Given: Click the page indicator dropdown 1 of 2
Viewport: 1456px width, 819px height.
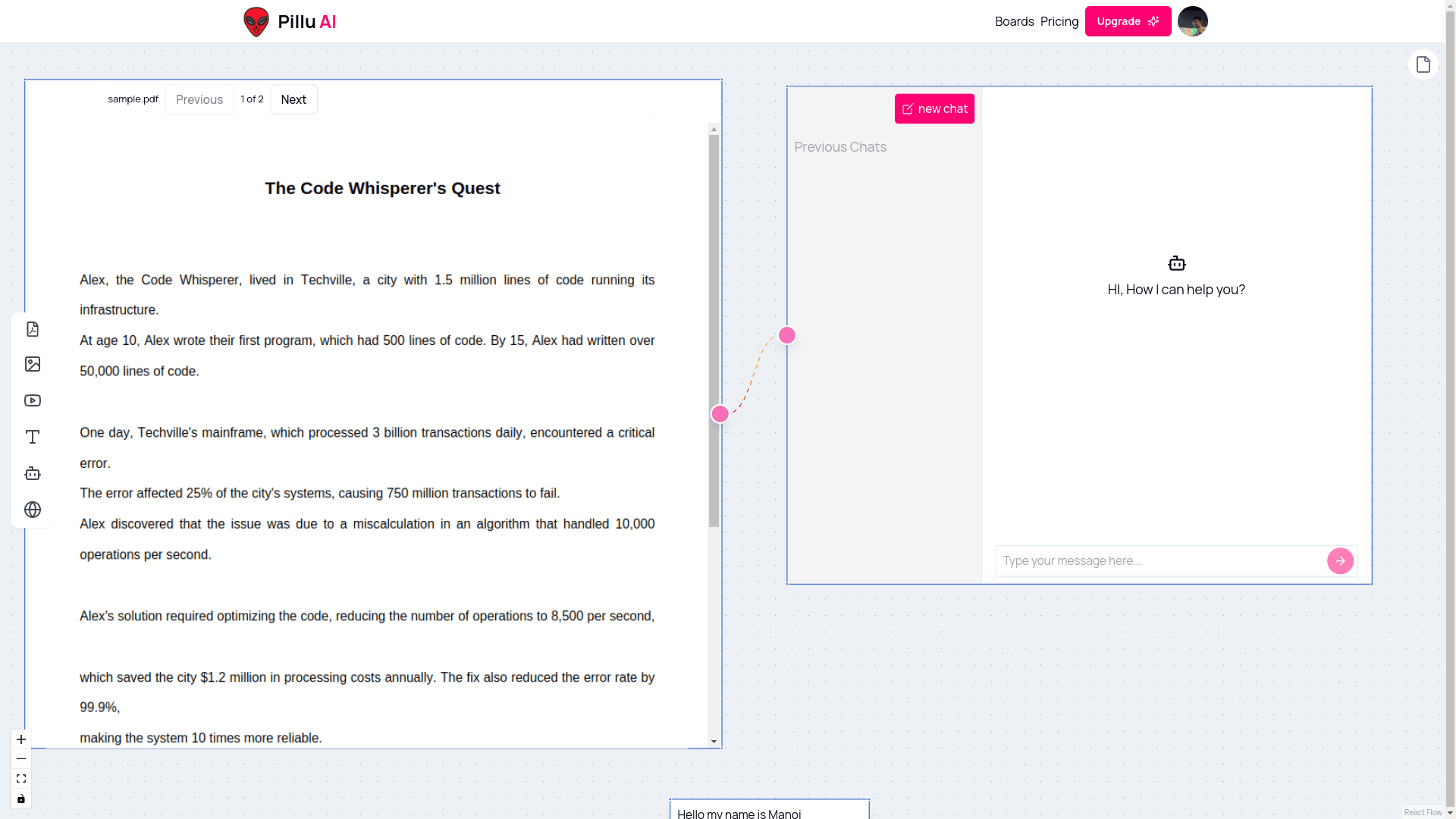Looking at the screenshot, I should pos(252,99).
